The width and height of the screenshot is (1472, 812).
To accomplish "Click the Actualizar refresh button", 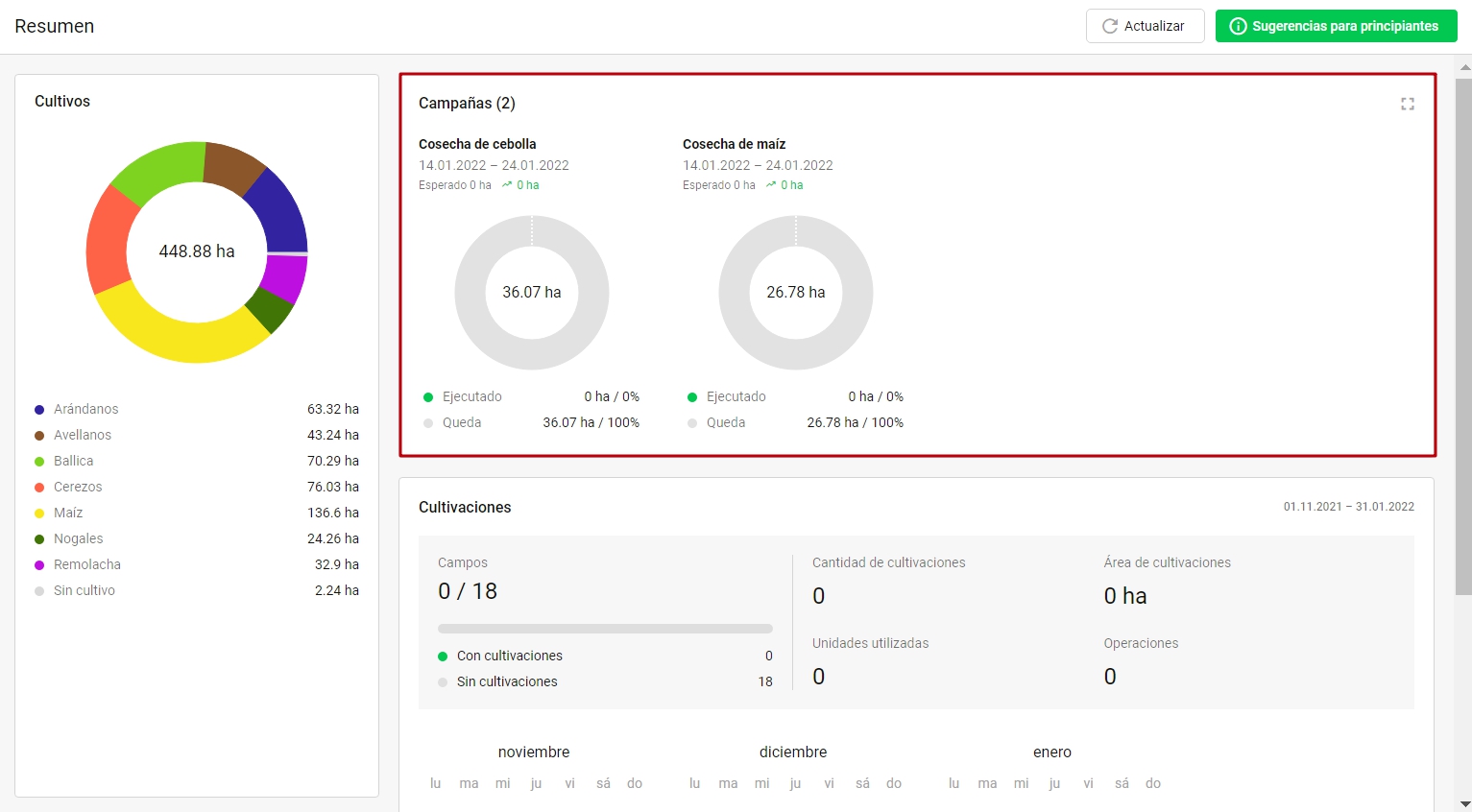I will tap(1145, 26).
